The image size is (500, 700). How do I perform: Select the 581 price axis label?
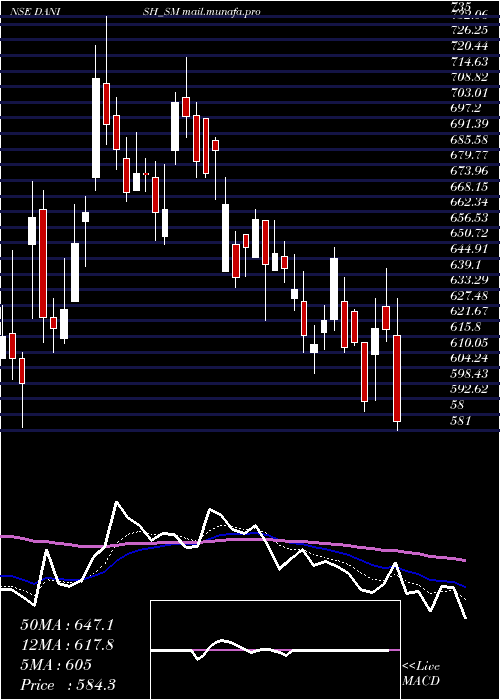click(x=462, y=420)
